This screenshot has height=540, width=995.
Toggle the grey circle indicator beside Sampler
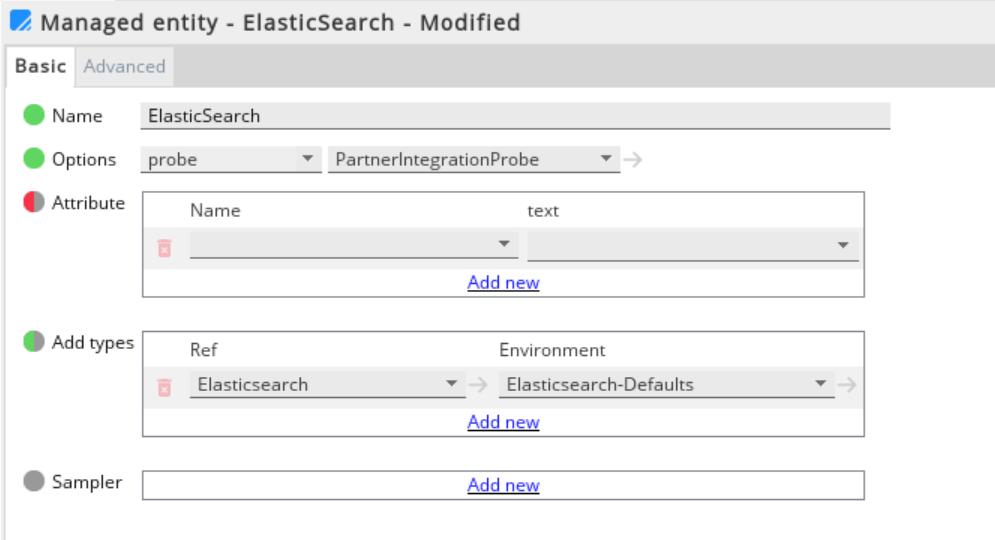[x=34, y=481]
